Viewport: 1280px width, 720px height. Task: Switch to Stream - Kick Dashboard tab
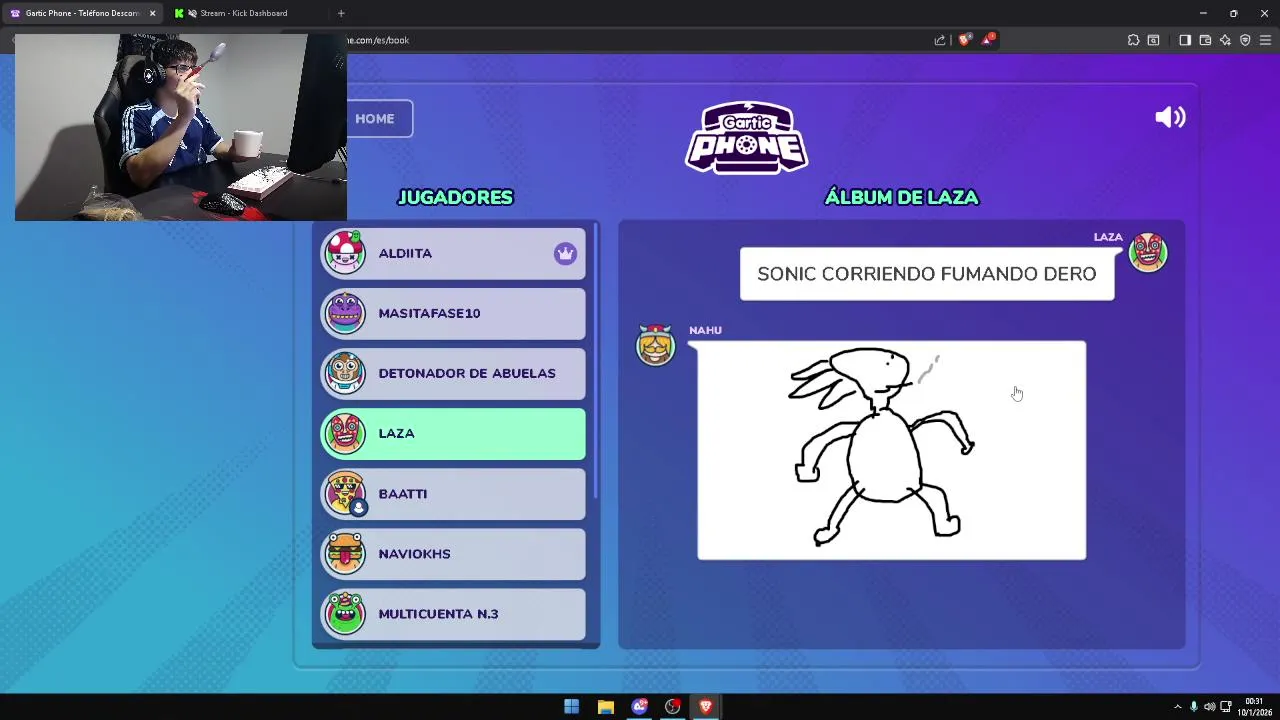point(243,13)
